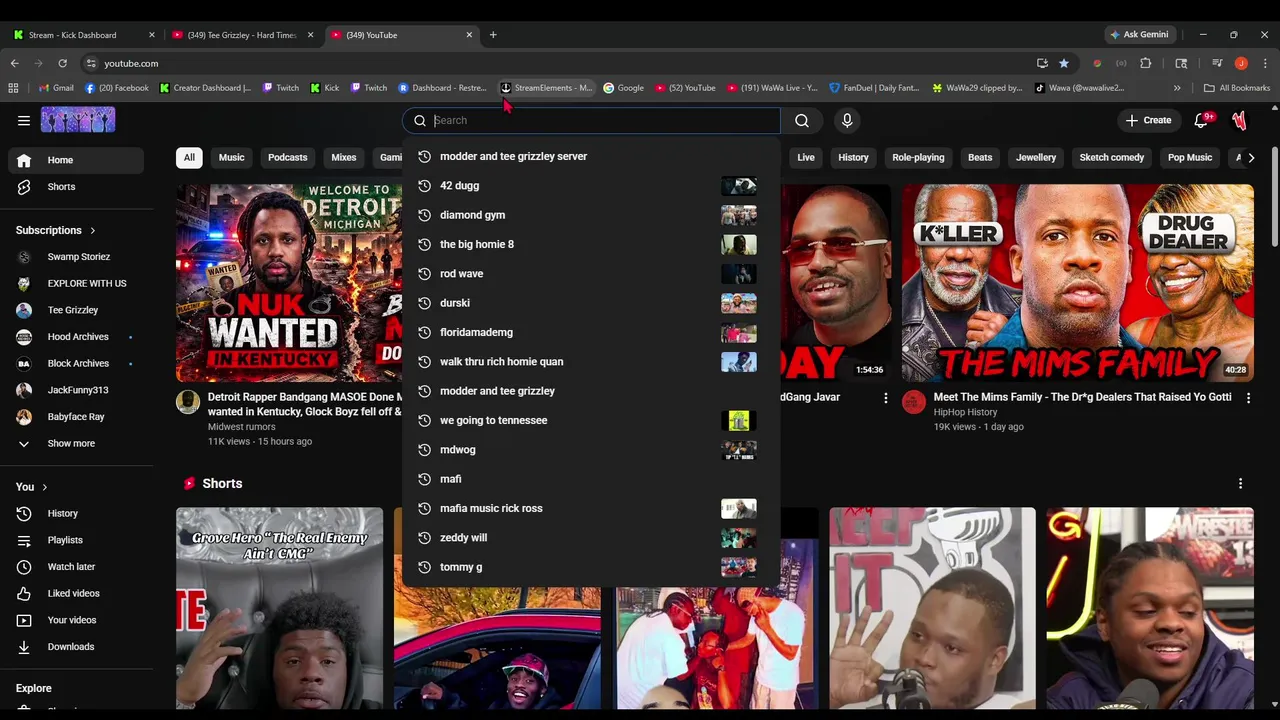Expand the You section chevron
The width and height of the screenshot is (1280, 720).
44,487
